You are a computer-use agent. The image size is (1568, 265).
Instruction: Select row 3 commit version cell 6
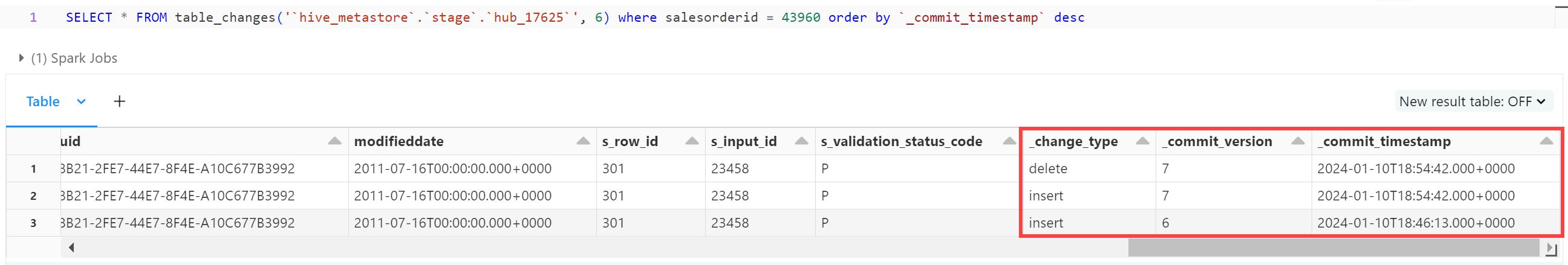click(x=1233, y=223)
